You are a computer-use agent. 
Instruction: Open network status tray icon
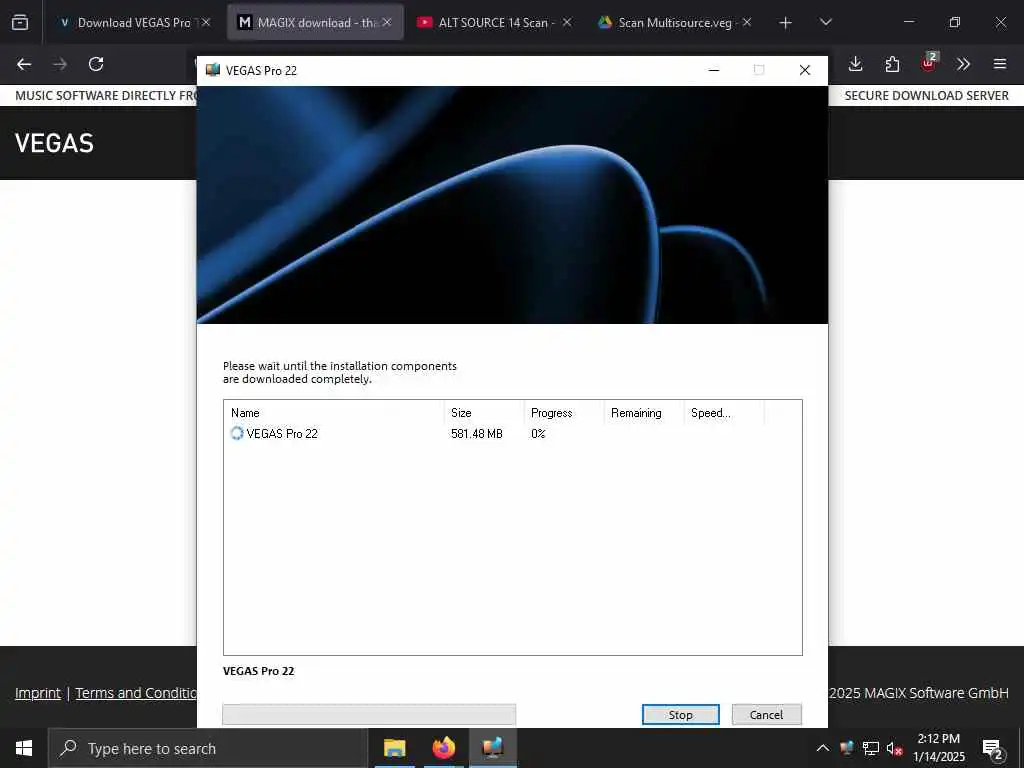tap(871, 748)
